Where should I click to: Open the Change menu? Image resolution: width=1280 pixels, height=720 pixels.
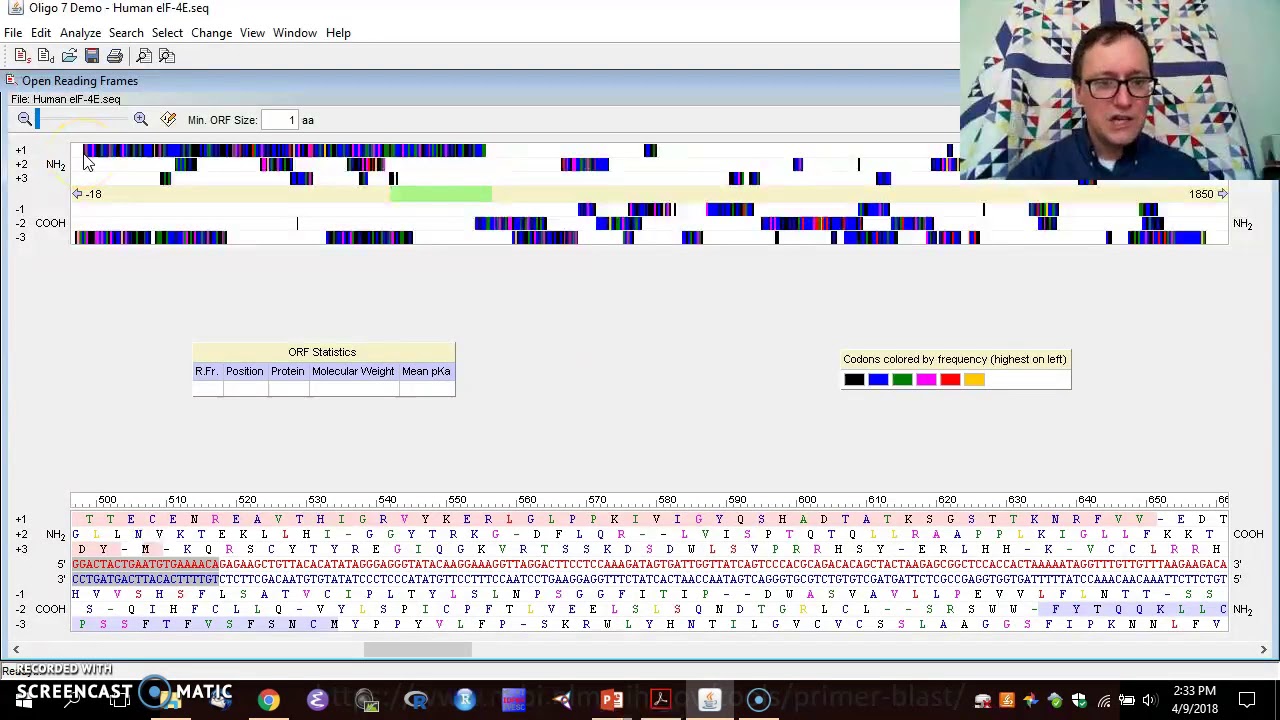pos(211,33)
